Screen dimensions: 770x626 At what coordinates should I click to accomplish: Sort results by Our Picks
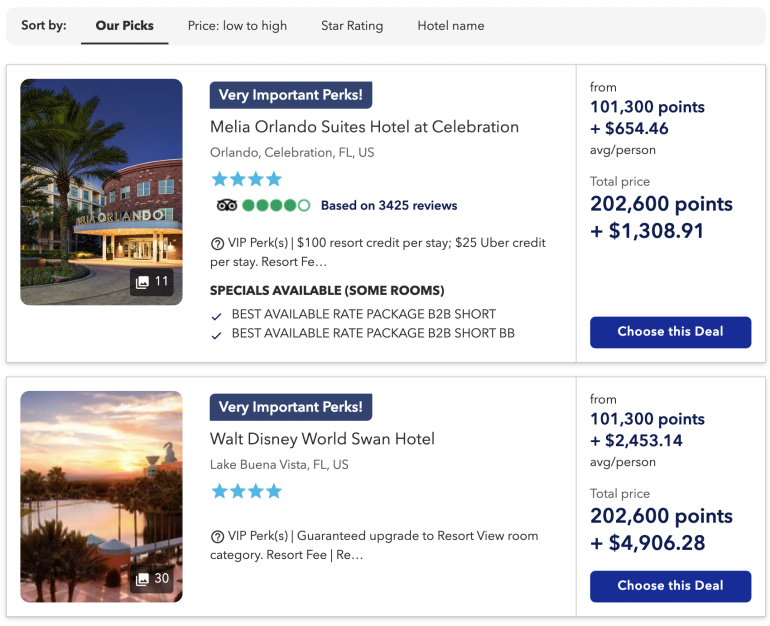[x=125, y=26]
